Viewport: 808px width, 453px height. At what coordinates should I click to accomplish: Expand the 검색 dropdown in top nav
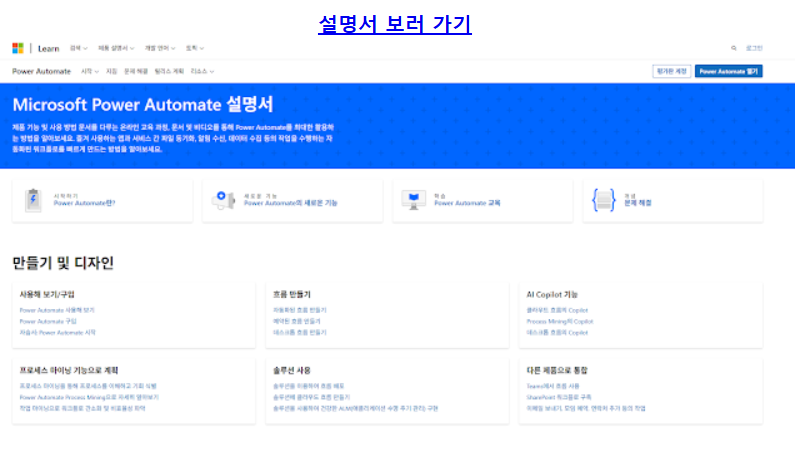(x=78, y=48)
